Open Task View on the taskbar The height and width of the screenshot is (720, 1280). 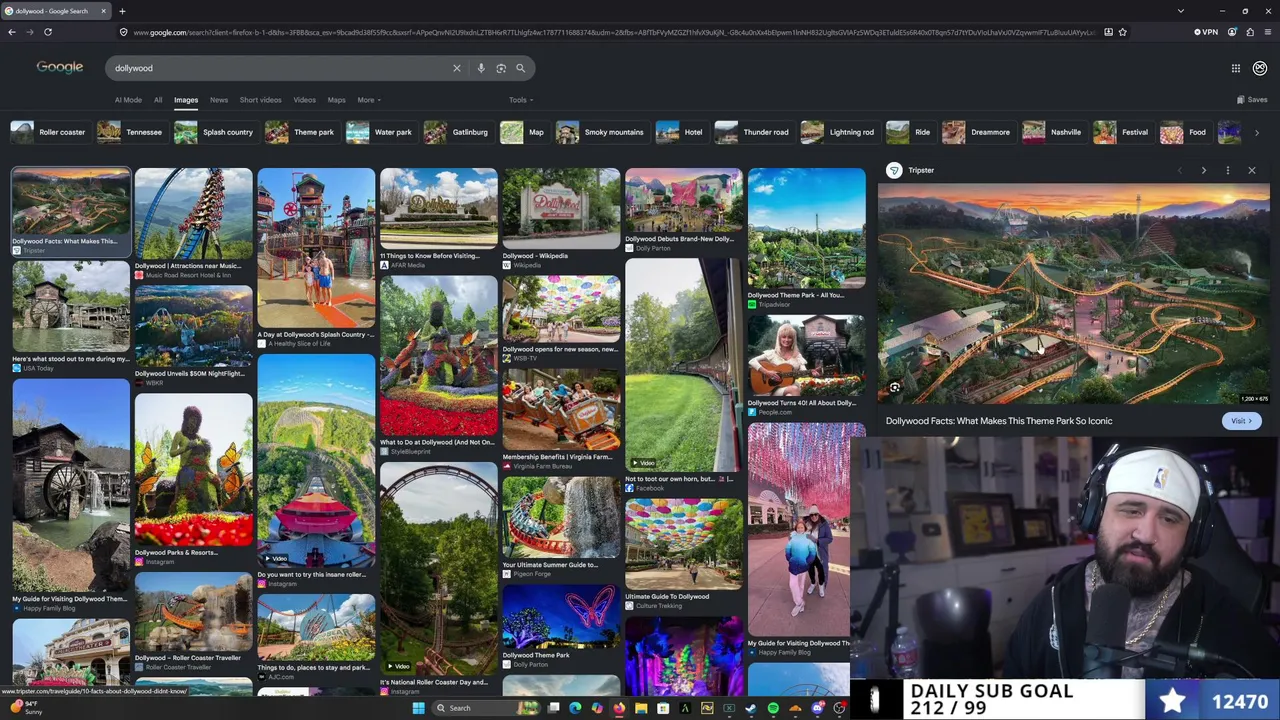click(x=553, y=708)
